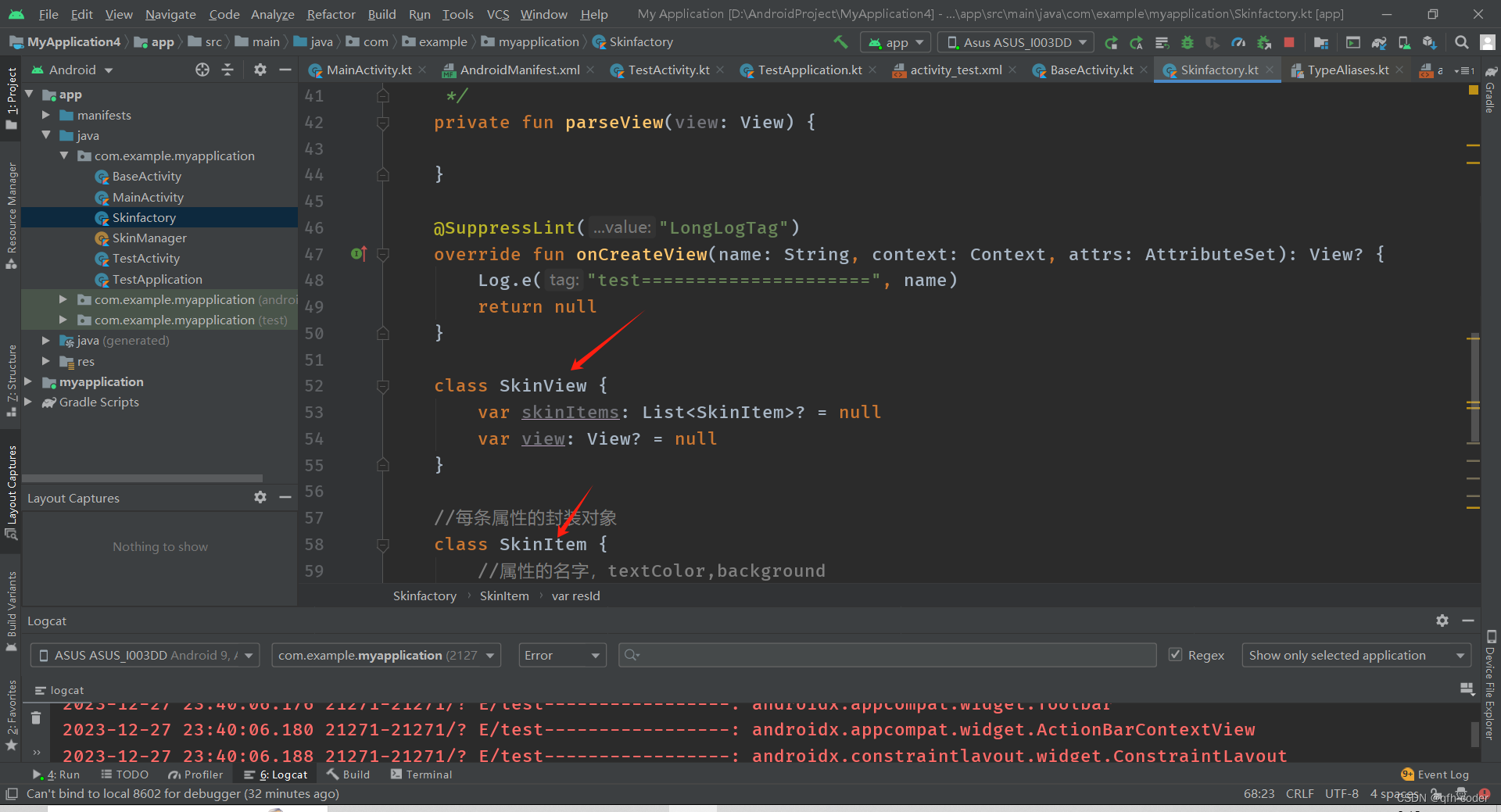Click the locate-in-project crosshair icon
Screen dimensions: 1501x812
[x=202, y=70]
